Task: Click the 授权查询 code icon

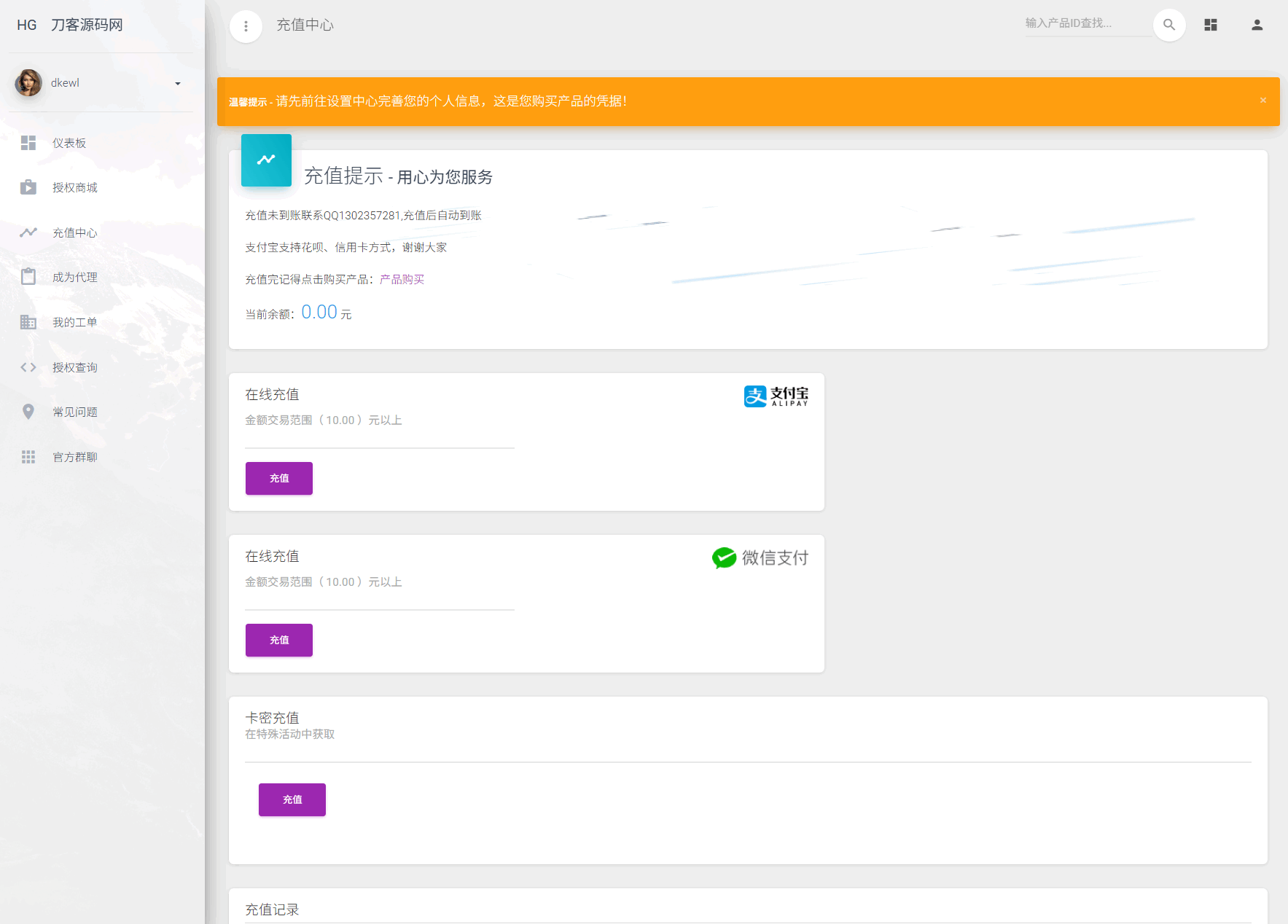Action: [28, 367]
